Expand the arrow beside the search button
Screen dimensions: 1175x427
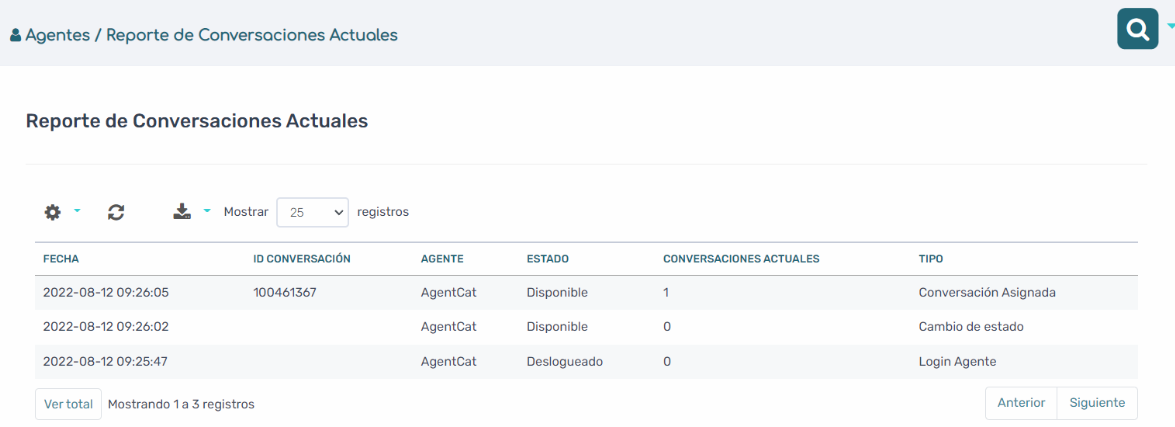[x=1170, y=25]
